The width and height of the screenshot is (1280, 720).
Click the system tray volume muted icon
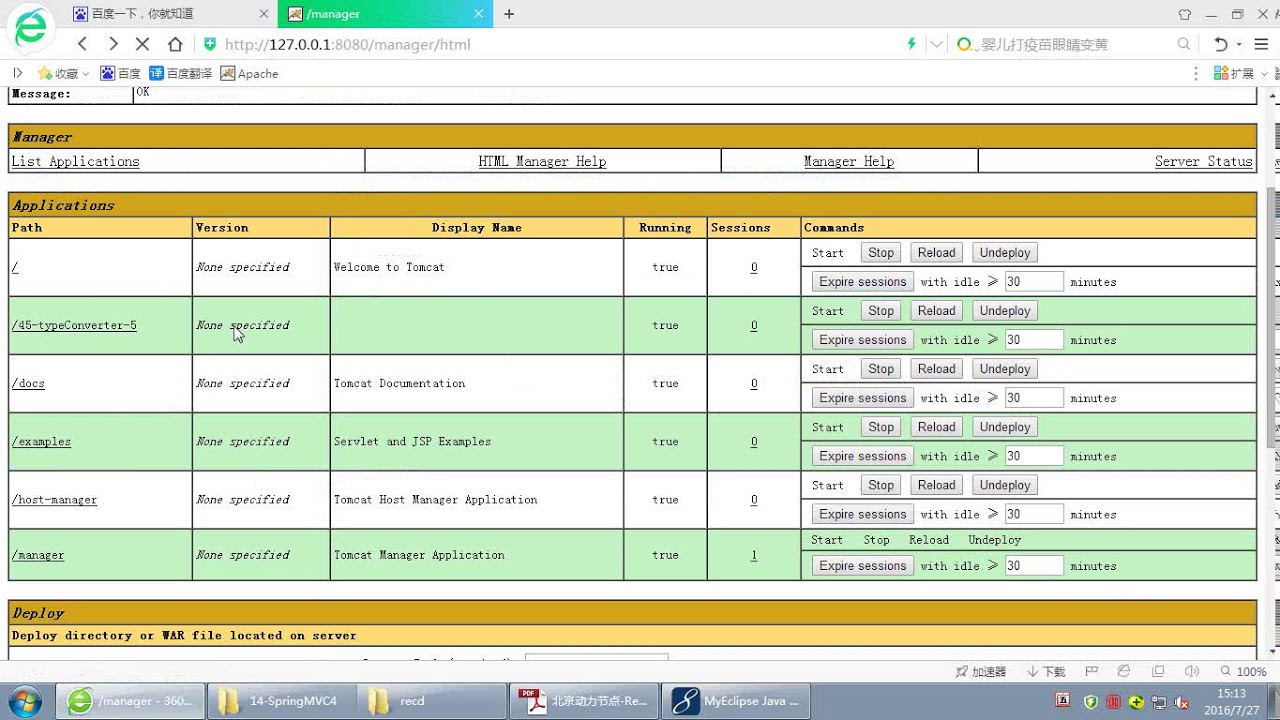tap(1181, 701)
